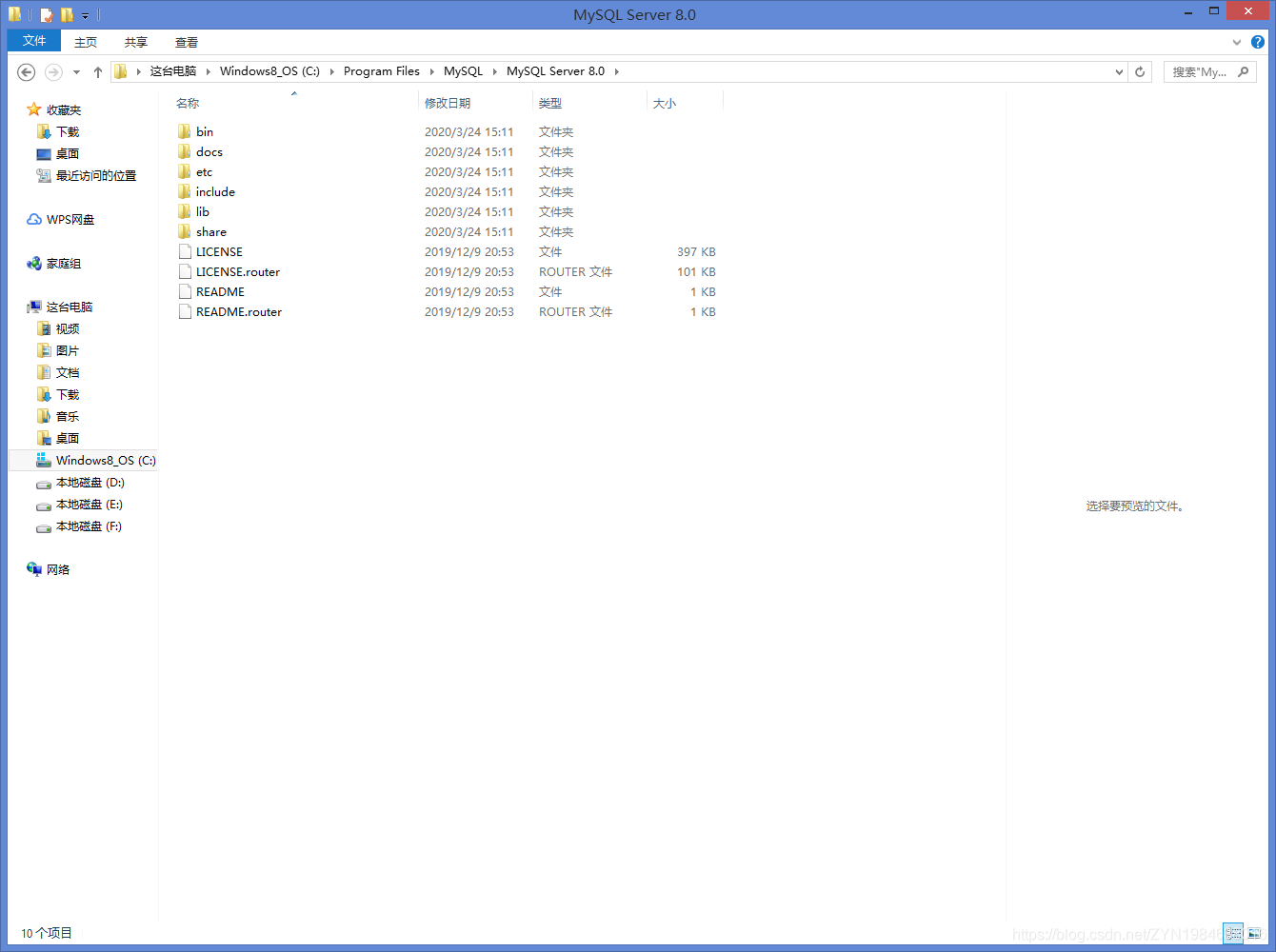This screenshot has height=952, width=1276.
Task: Go forward with the forward arrow
Action: tap(53, 71)
